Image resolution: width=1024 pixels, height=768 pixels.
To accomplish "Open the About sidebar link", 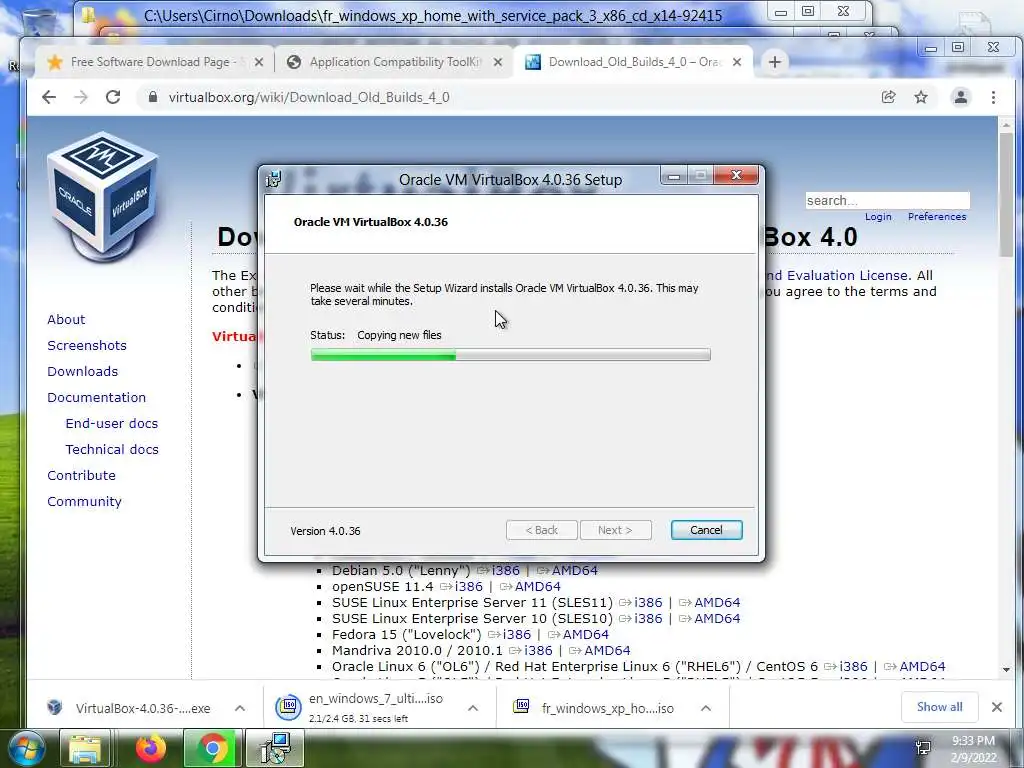I will pyautogui.click(x=66, y=319).
